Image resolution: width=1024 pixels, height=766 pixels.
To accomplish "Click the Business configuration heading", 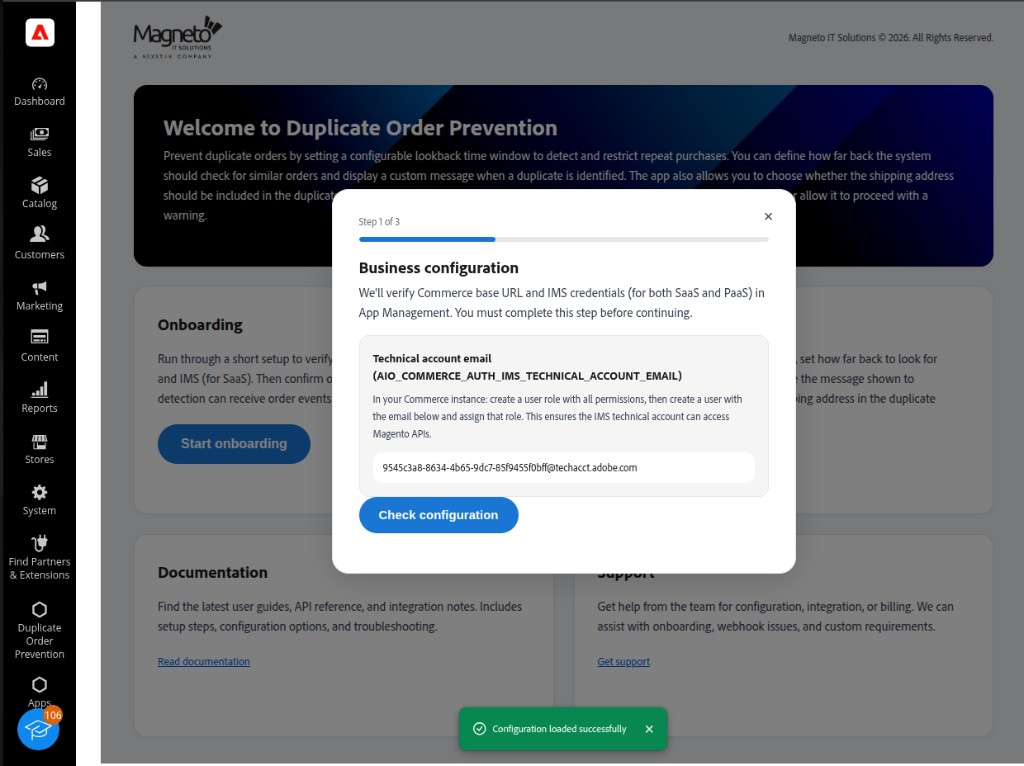I will [438, 268].
